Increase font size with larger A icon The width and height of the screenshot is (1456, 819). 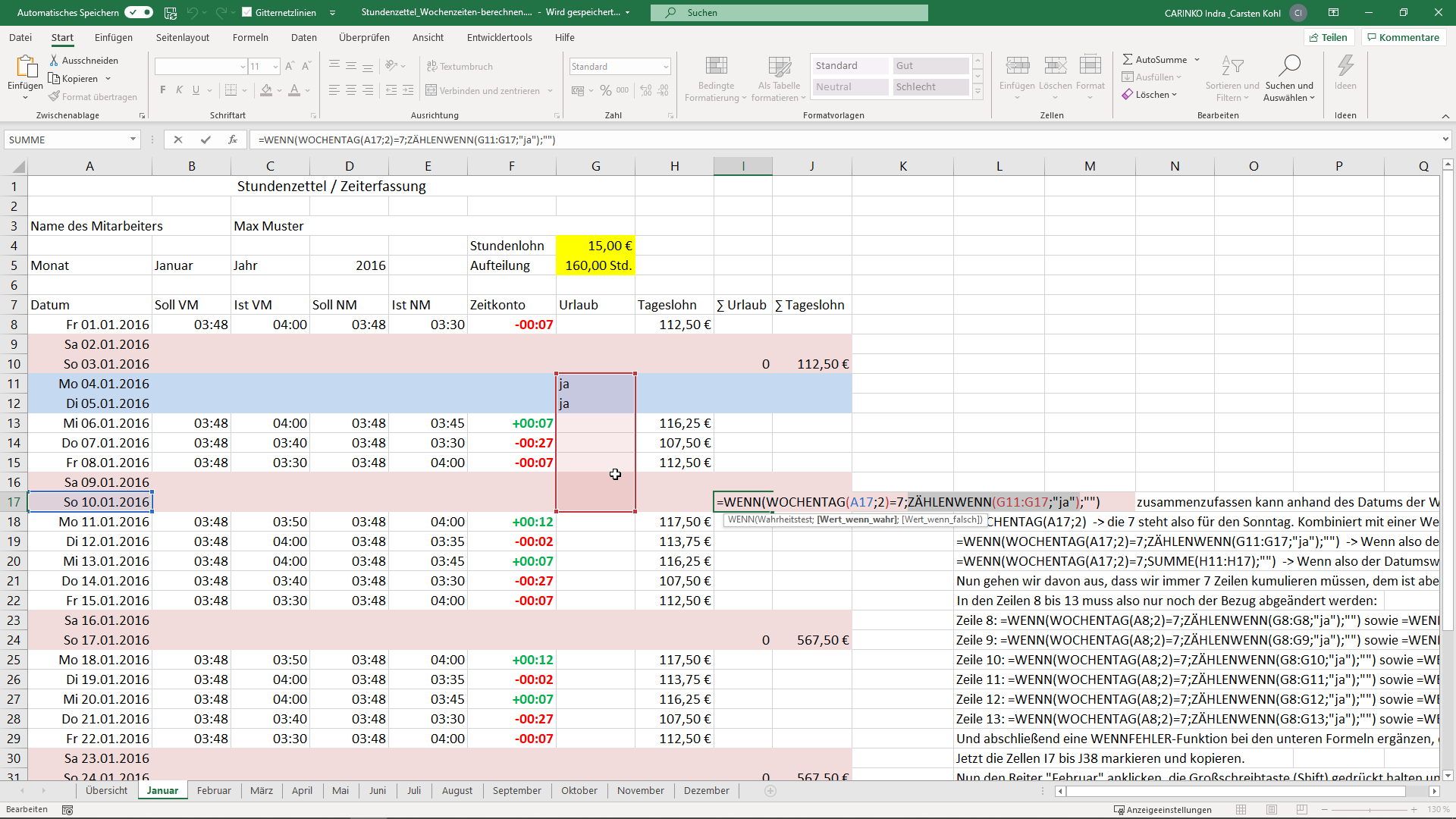pyautogui.click(x=290, y=67)
